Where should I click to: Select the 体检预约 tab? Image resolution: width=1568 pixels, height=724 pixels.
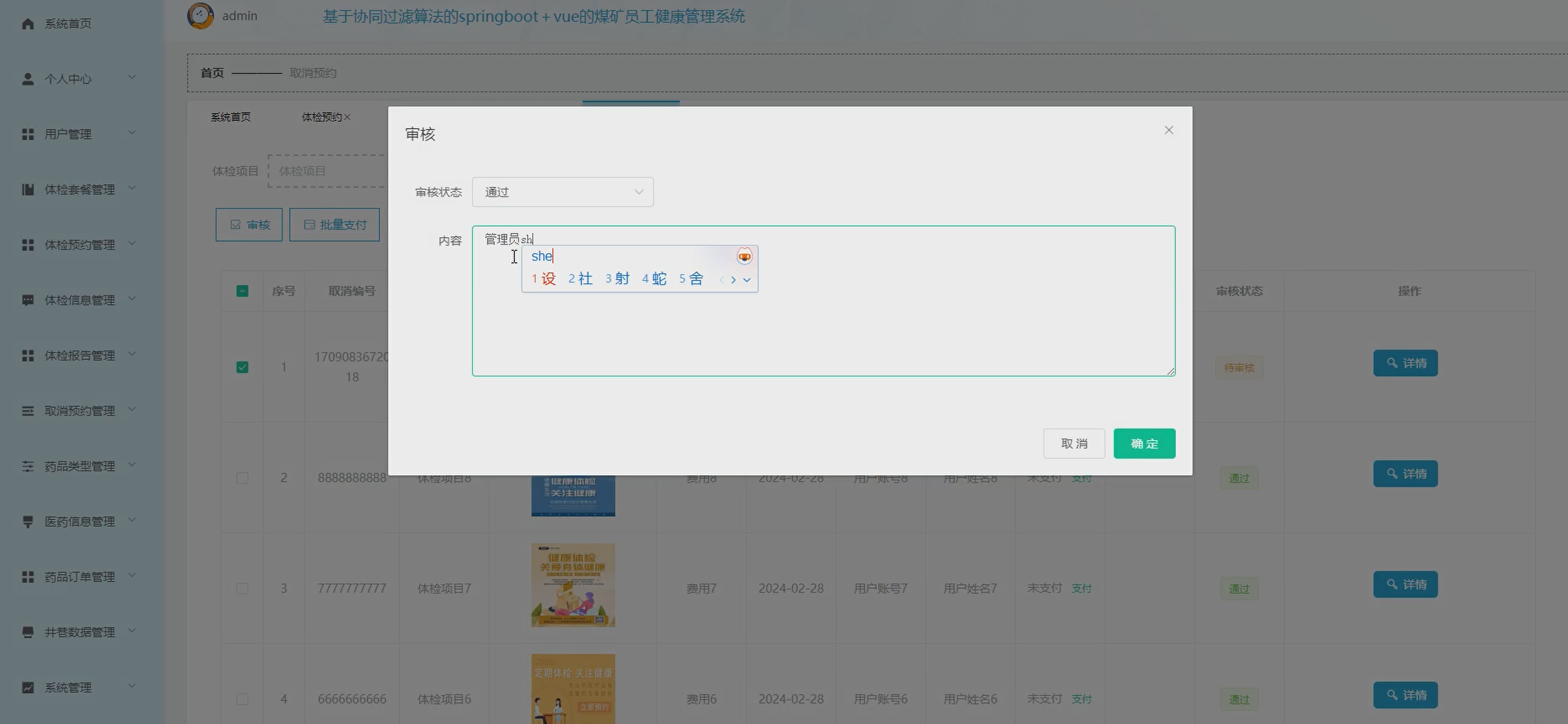coord(321,117)
